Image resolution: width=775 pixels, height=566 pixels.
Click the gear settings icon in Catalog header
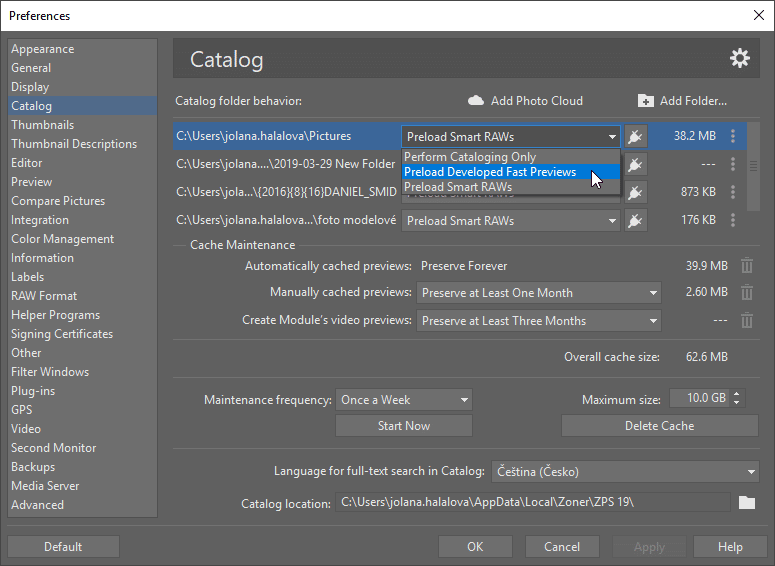(739, 58)
